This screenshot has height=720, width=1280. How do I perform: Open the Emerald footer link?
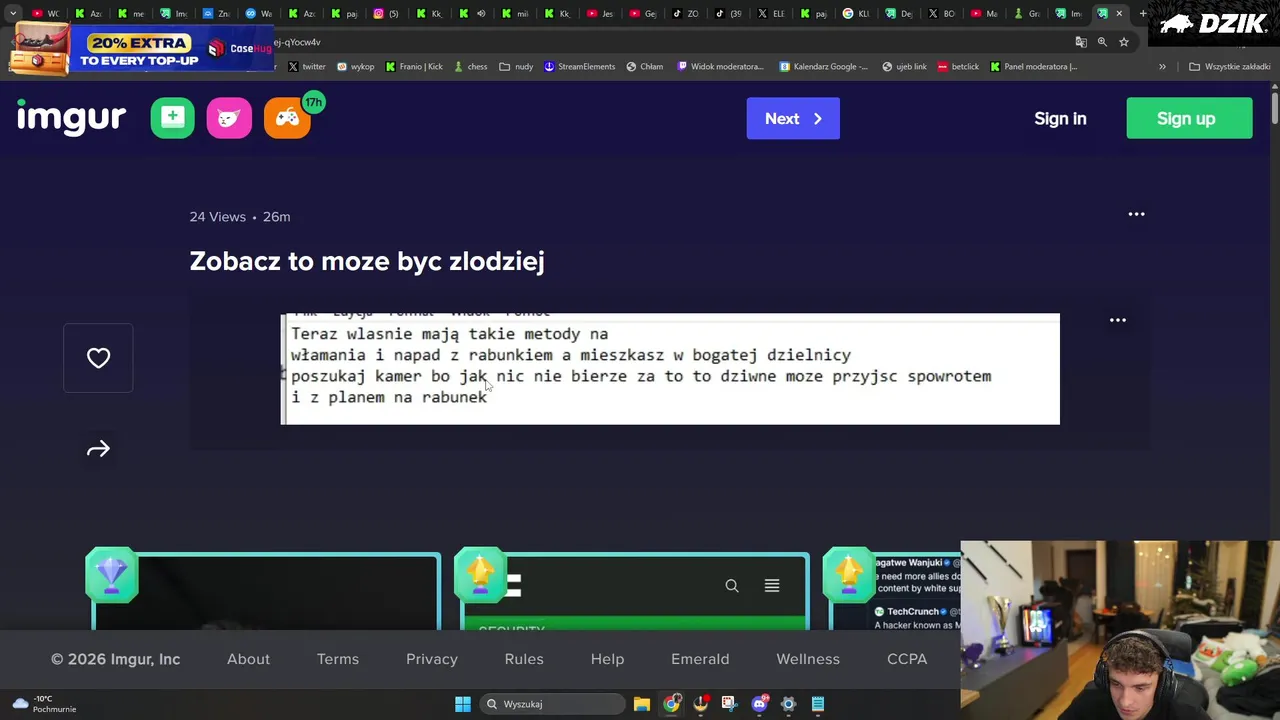click(x=700, y=659)
